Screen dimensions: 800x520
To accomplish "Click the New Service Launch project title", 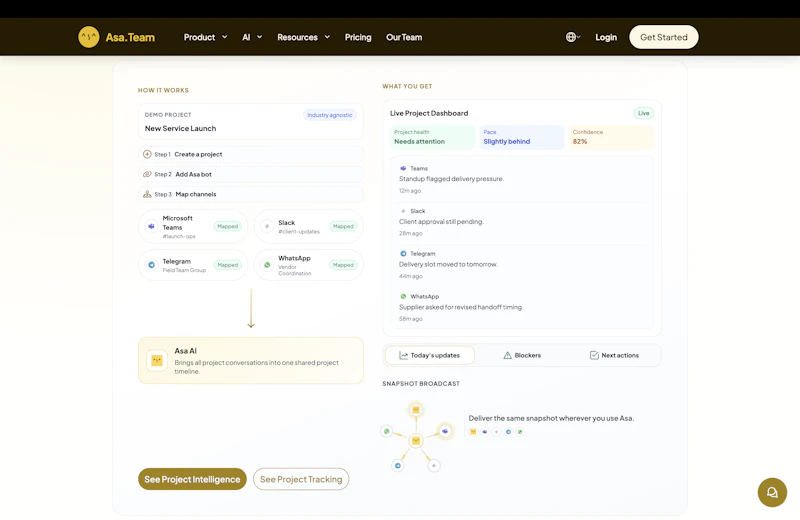I will point(181,129).
